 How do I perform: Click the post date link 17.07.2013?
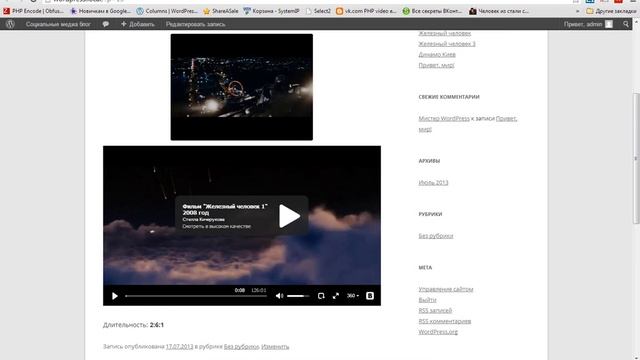(179, 347)
